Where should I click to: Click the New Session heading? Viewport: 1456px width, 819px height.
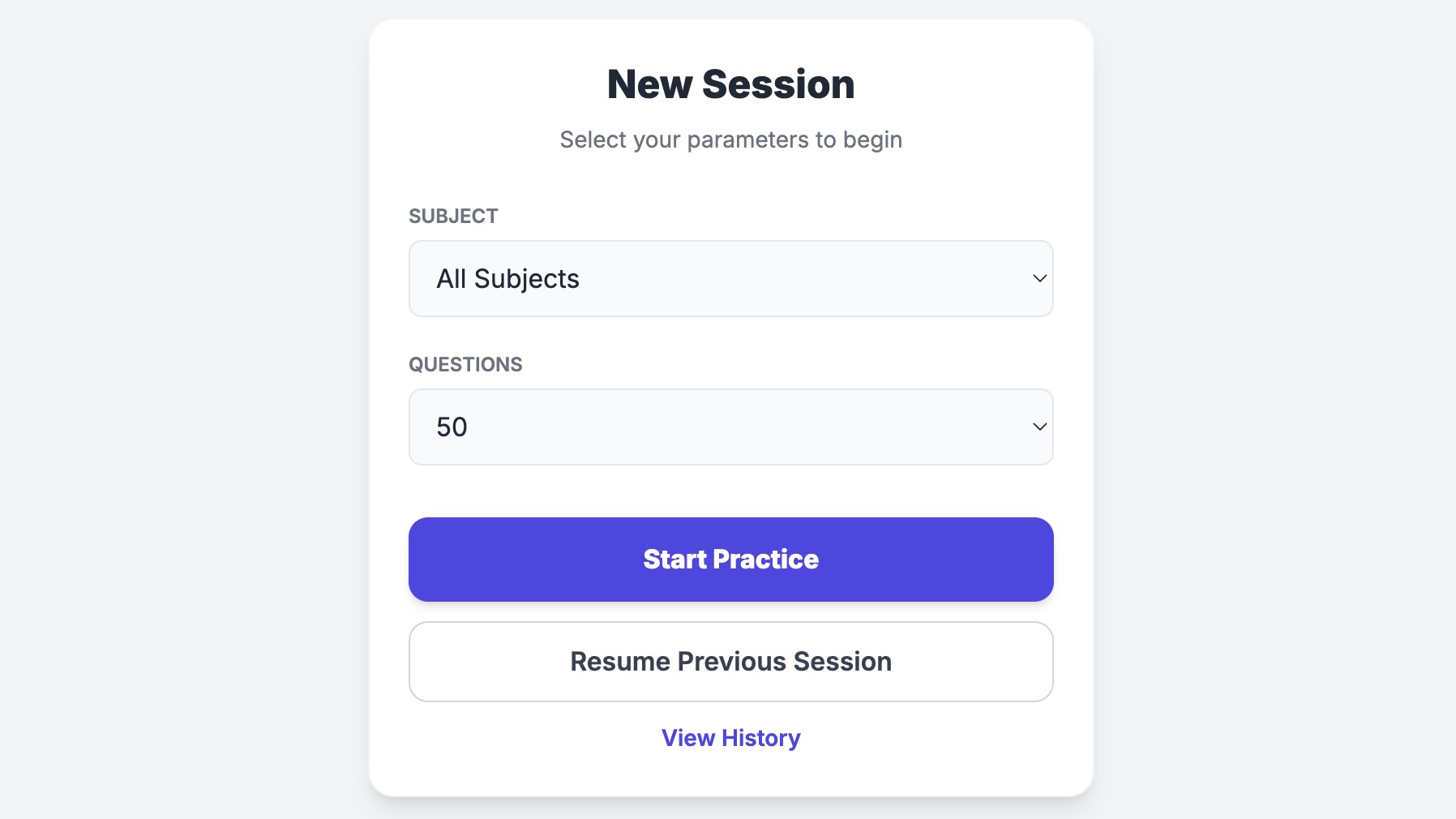pos(730,84)
